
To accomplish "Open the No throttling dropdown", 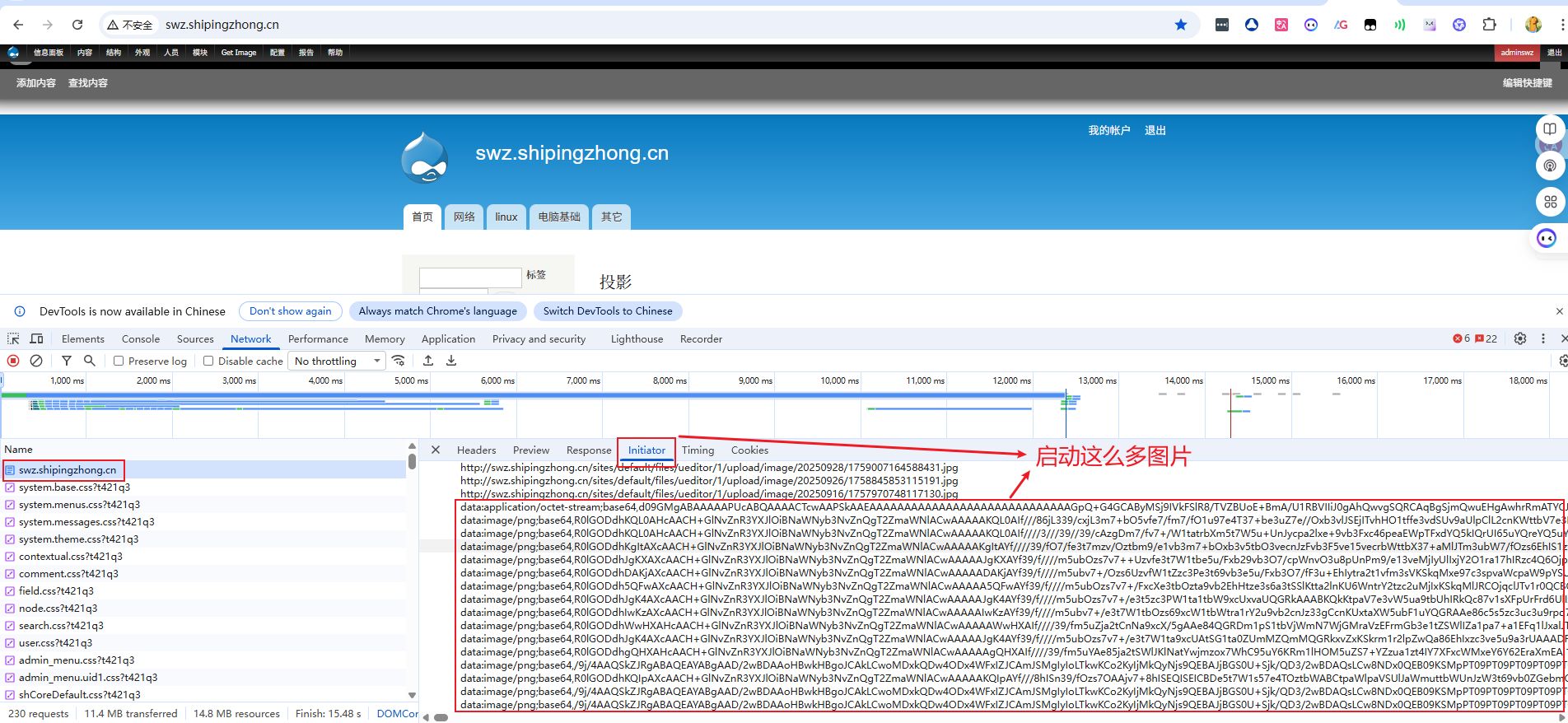I will pyautogui.click(x=337, y=361).
